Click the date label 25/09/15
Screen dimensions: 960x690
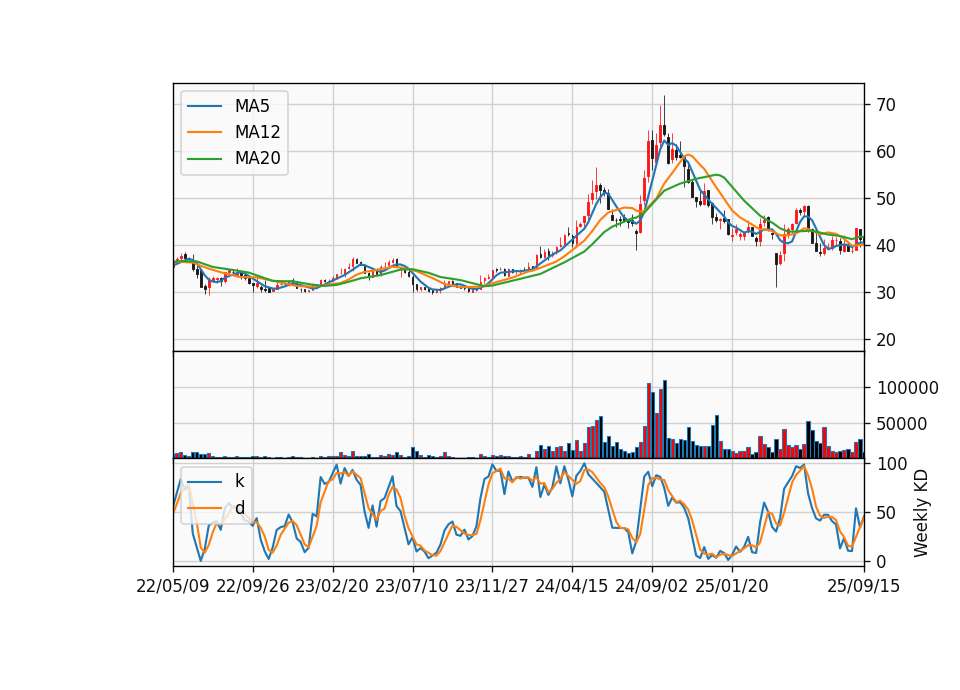click(x=864, y=586)
